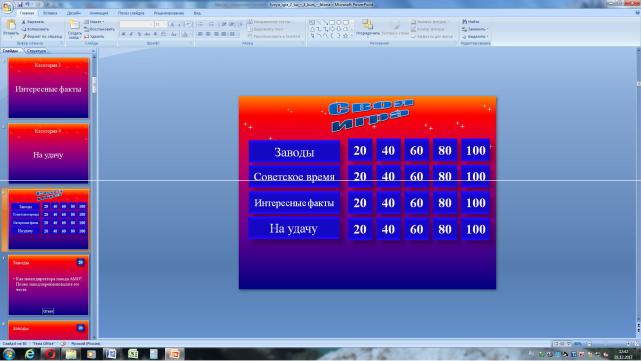
Task: Toggle italic formatting
Action: click(x=131, y=34)
